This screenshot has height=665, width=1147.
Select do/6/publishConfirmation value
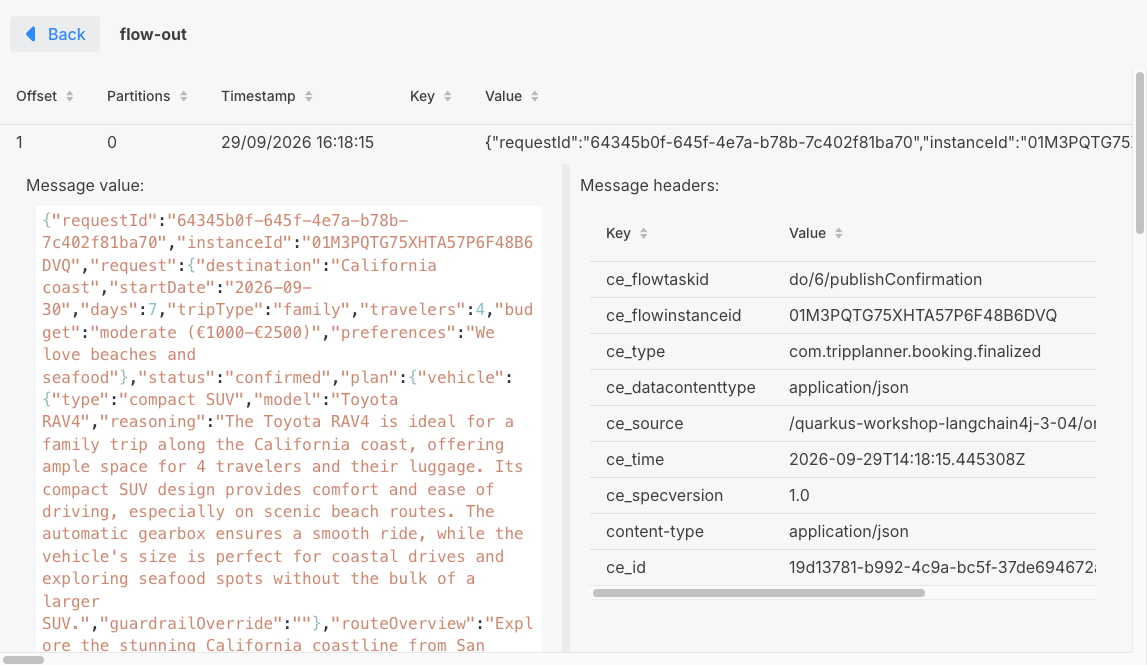tap(885, 279)
